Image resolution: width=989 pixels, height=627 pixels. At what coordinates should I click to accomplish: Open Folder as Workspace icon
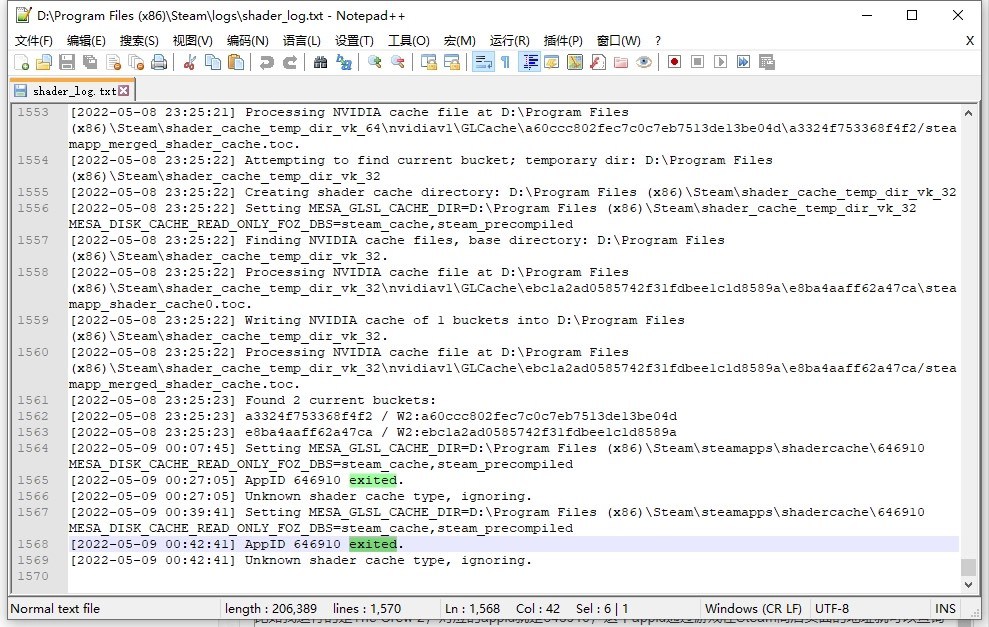621,62
